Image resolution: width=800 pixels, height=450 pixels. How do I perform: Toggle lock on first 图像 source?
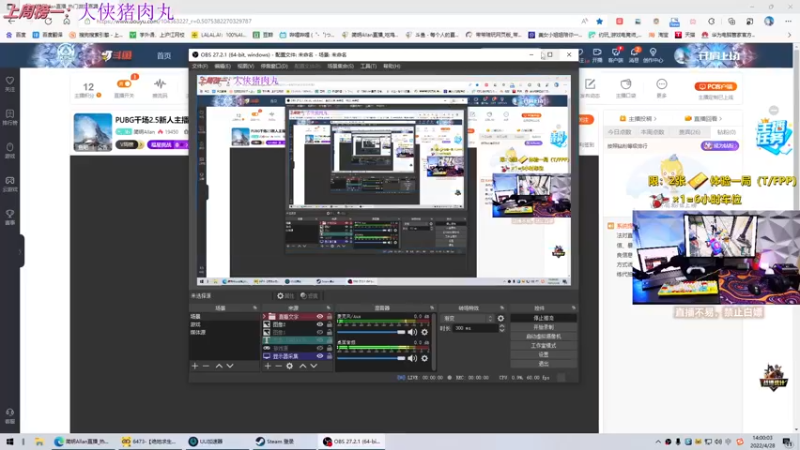[x=329, y=324]
